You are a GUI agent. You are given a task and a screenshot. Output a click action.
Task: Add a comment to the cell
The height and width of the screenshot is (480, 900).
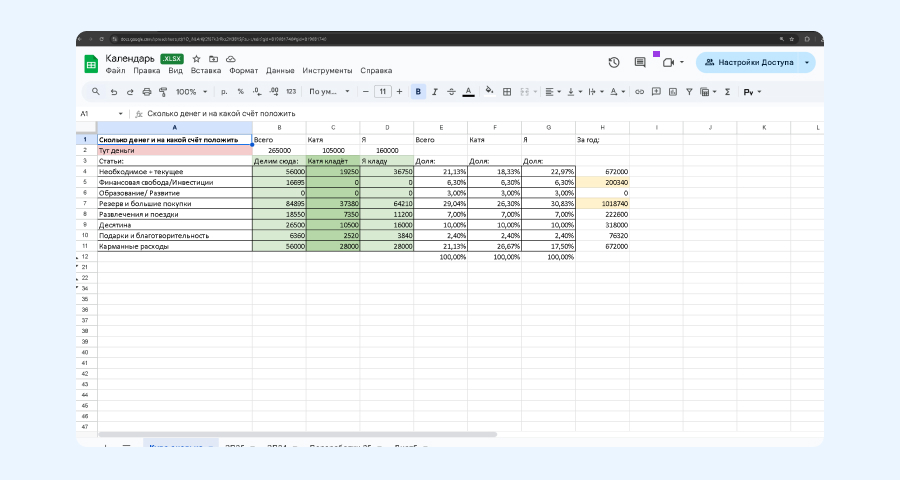pyautogui.click(x=656, y=92)
